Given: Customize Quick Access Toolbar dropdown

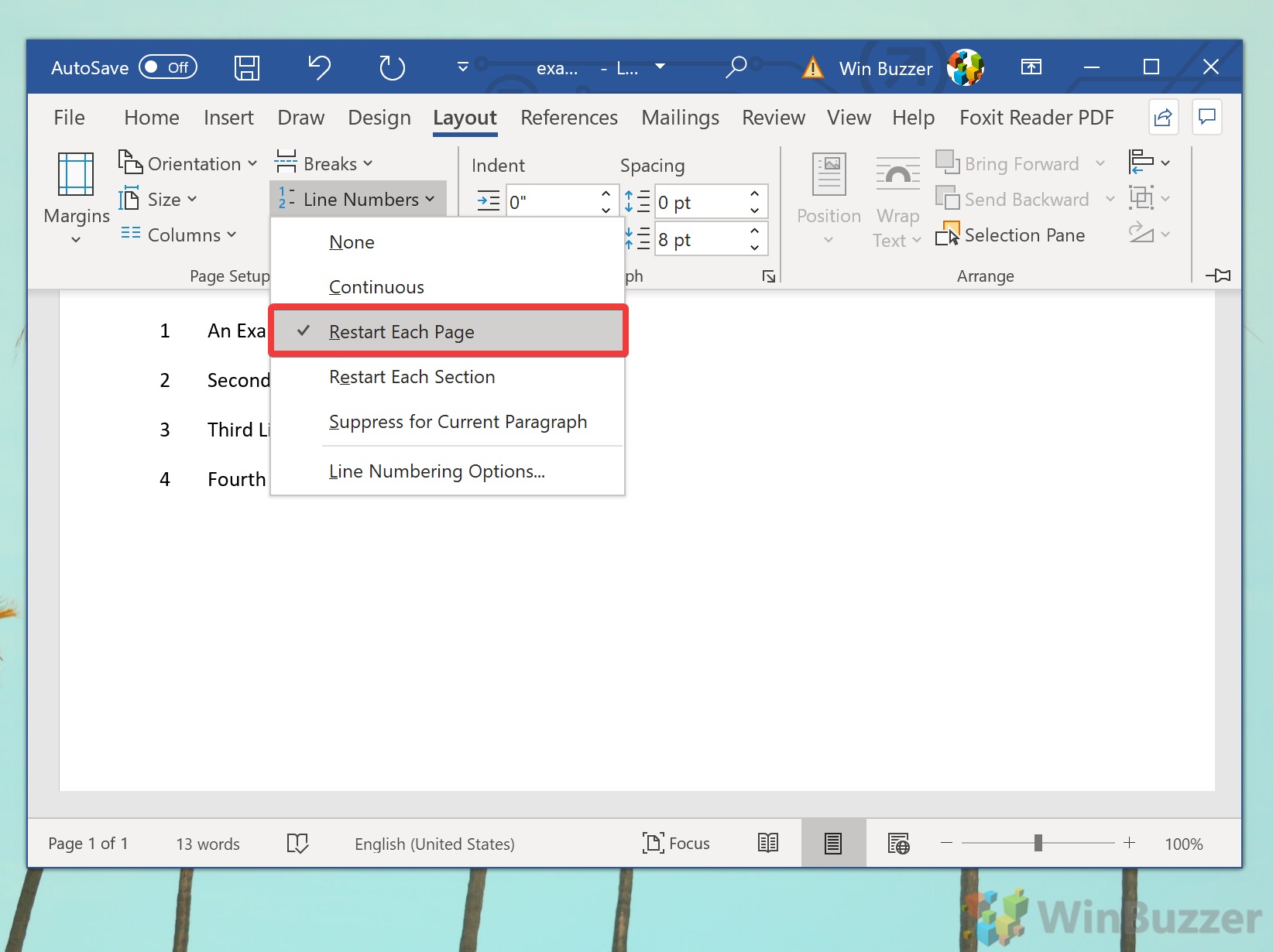Looking at the screenshot, I should 462,67.
